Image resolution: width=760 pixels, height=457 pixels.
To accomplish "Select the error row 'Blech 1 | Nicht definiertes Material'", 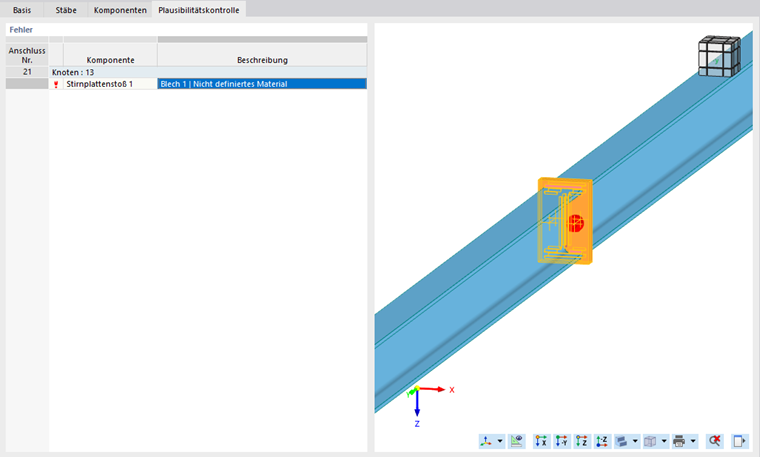I will (x=262, y=84).
